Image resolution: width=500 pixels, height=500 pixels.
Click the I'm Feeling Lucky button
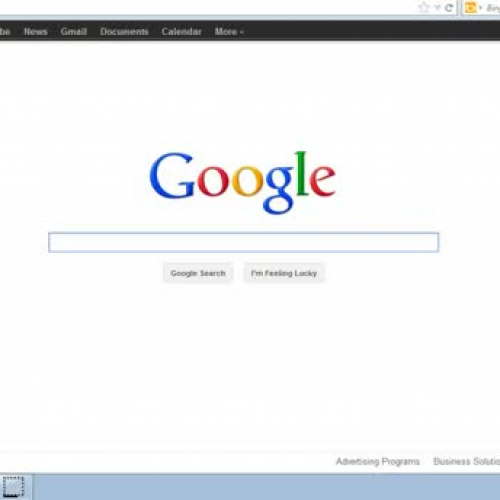[x=284, y=273]
